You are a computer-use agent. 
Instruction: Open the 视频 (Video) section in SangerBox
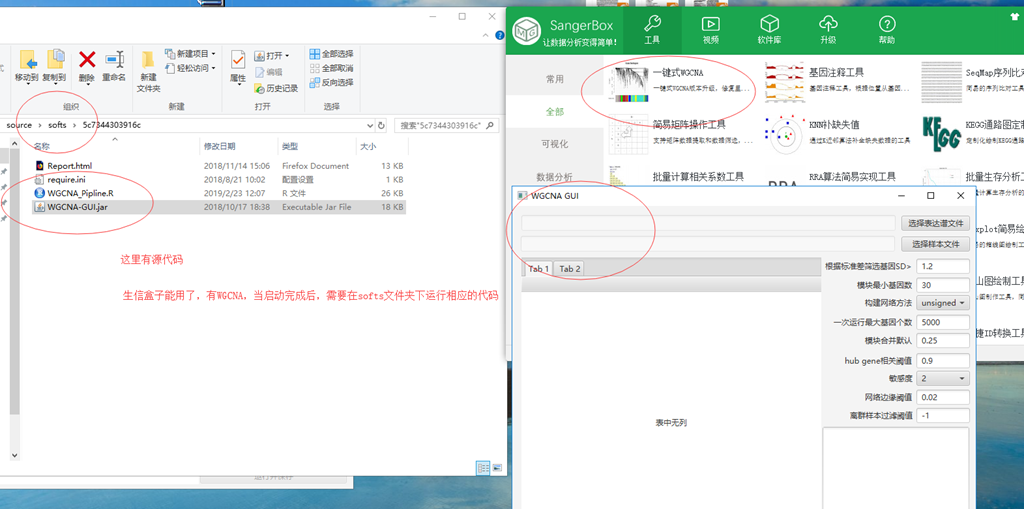click(711, 30)
